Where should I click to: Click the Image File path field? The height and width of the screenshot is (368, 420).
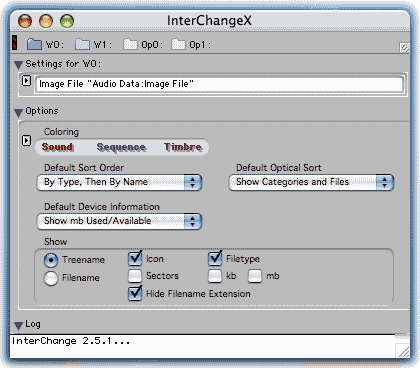tap(219, 84)
